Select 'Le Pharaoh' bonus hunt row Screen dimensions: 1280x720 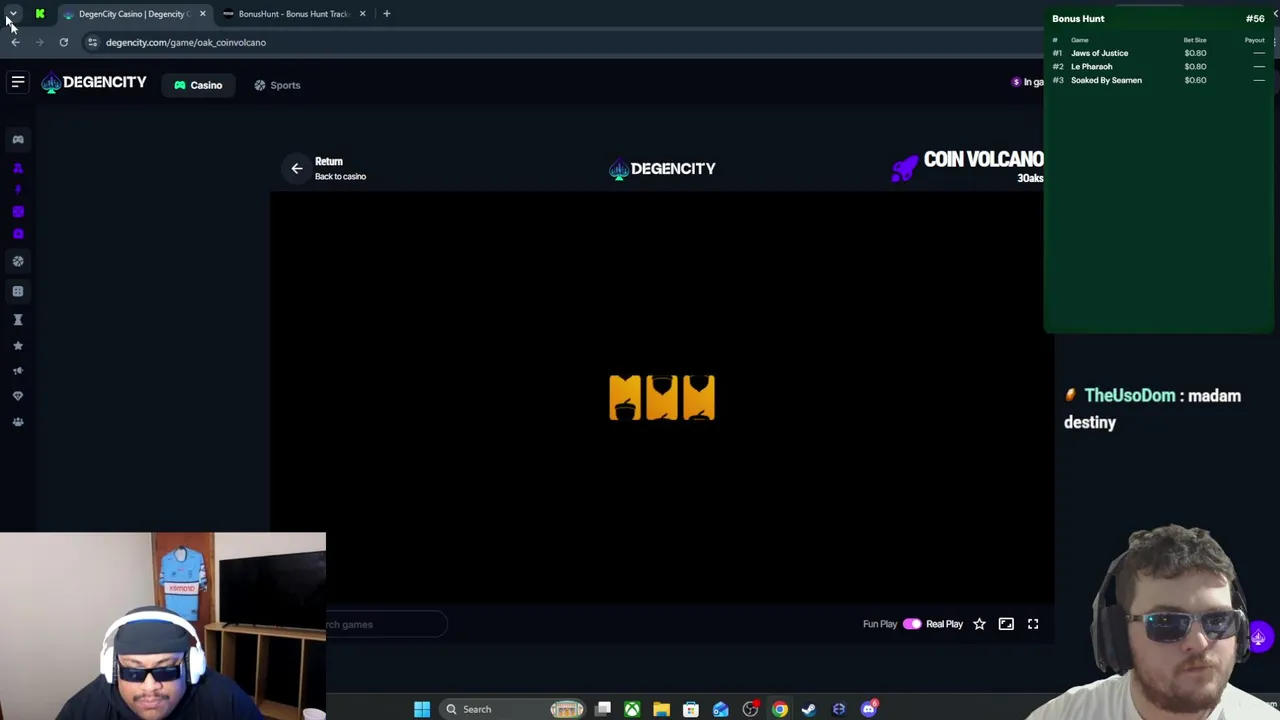(x=1158, y=66)
